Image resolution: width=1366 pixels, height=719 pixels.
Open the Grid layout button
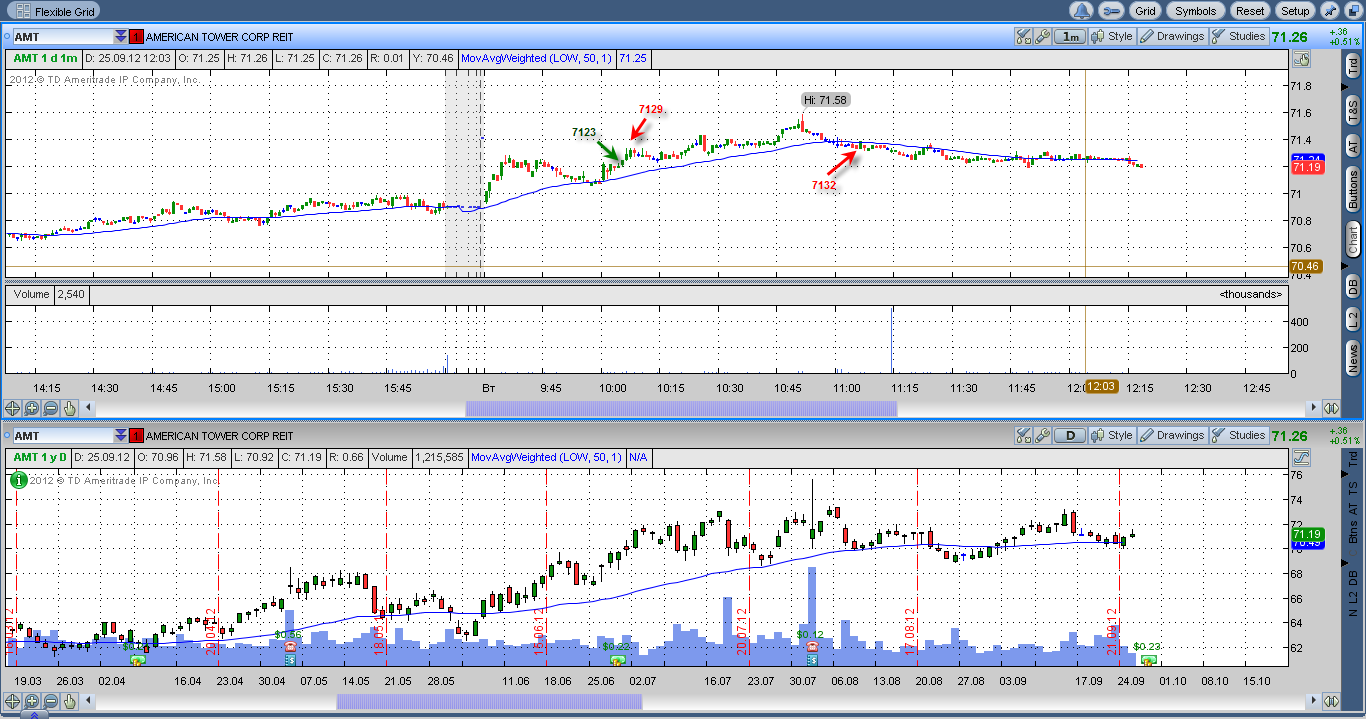[1145, 11]
